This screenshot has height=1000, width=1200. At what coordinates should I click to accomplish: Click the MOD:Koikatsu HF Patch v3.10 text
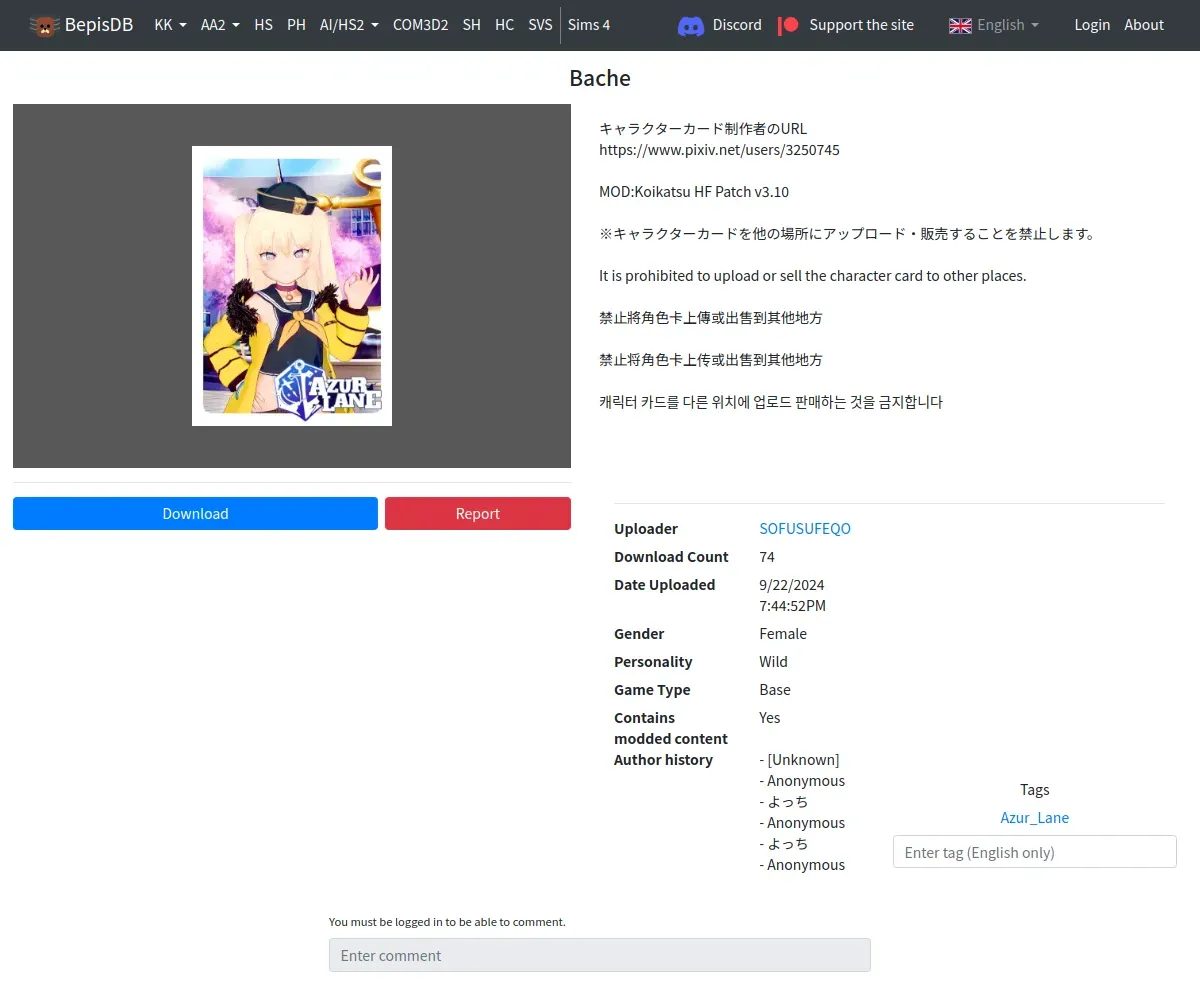pyautogui.click(x=694, y=191)
